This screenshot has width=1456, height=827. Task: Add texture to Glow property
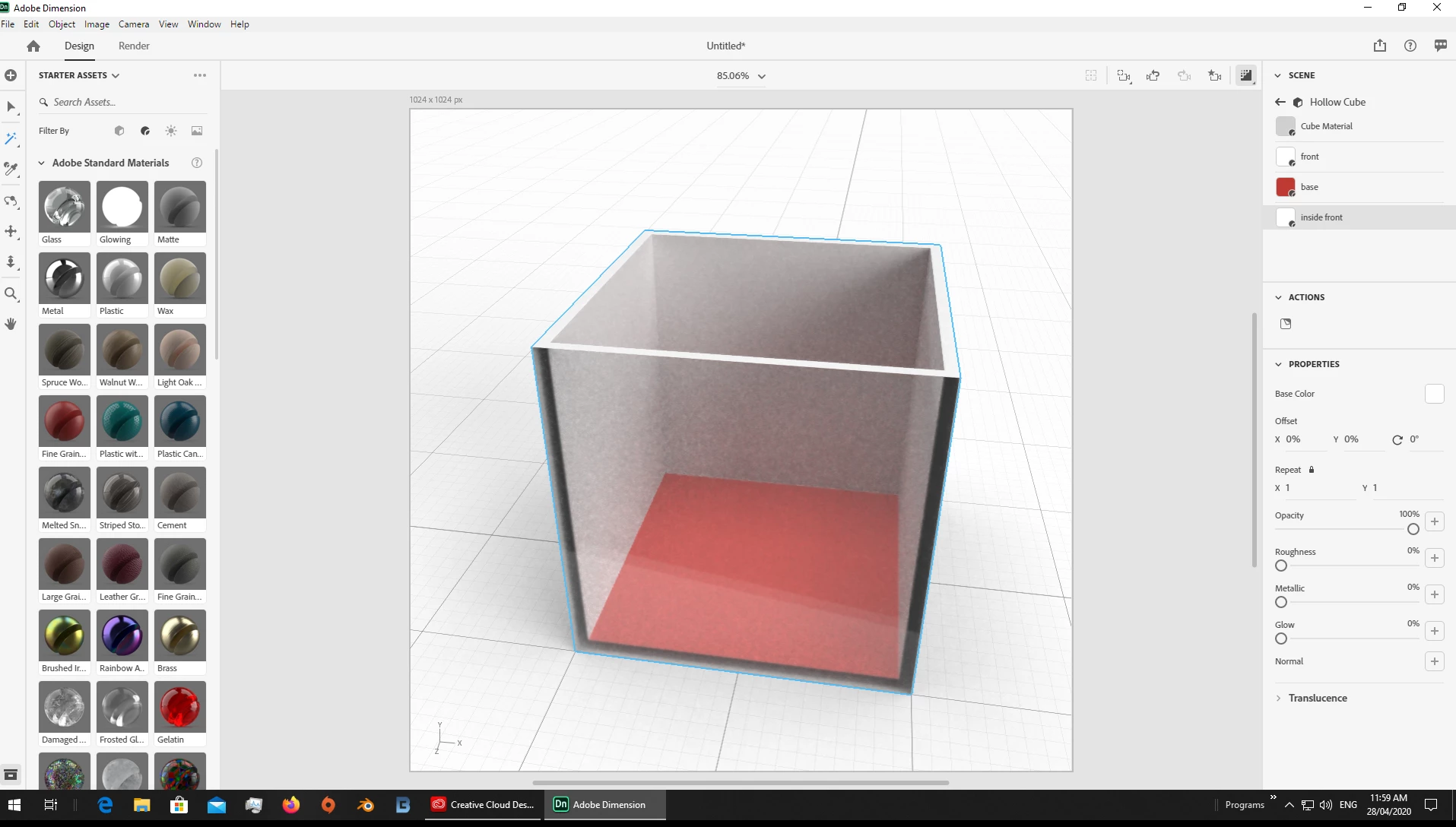click(1435, 631)
